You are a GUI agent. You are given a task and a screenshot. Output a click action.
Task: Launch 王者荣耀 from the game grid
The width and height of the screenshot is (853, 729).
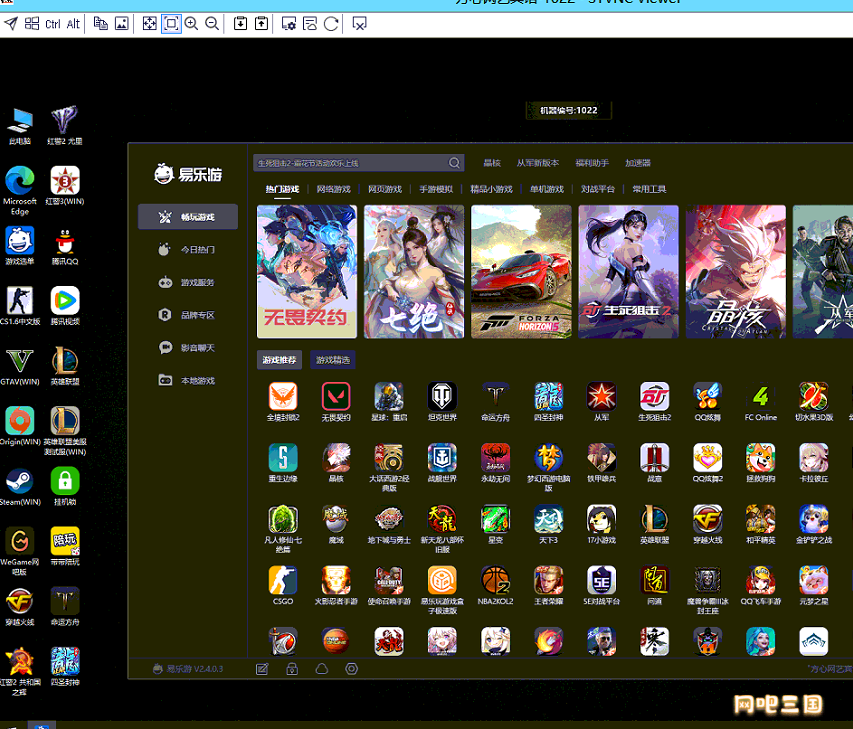pos(548,585)
